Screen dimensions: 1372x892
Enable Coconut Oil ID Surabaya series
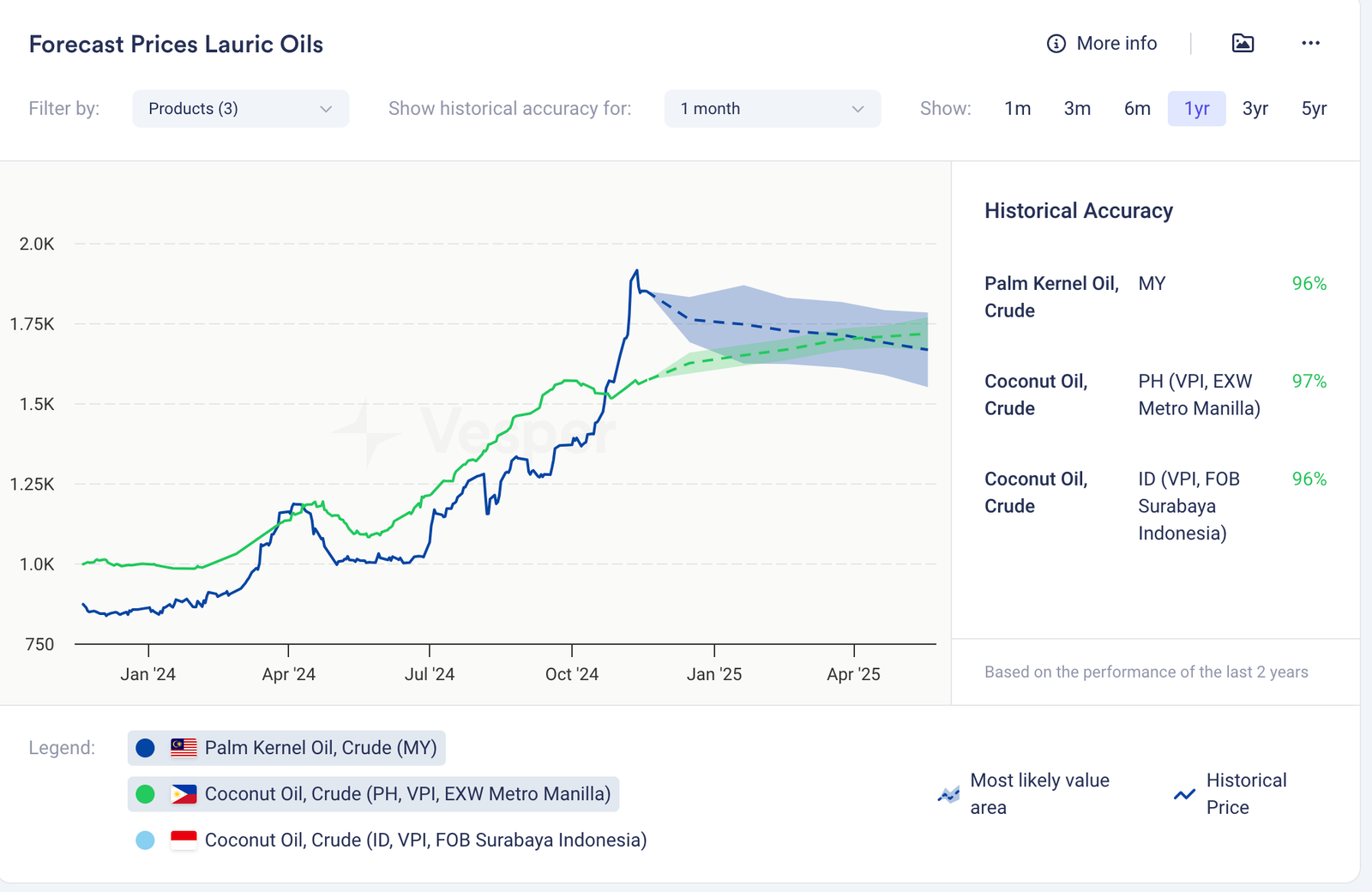tap(425, 841)
